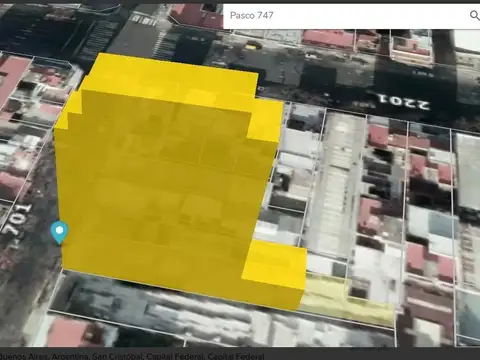Click the magnifier search icon
This screenshot has width=480, height=360.
pyautogui.click(x=474, y=15)
